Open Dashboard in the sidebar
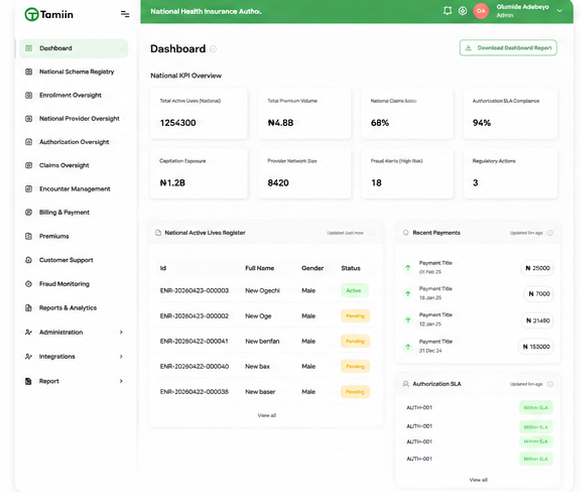This screenshot has width=581, height=492. (x=73, y=48)
